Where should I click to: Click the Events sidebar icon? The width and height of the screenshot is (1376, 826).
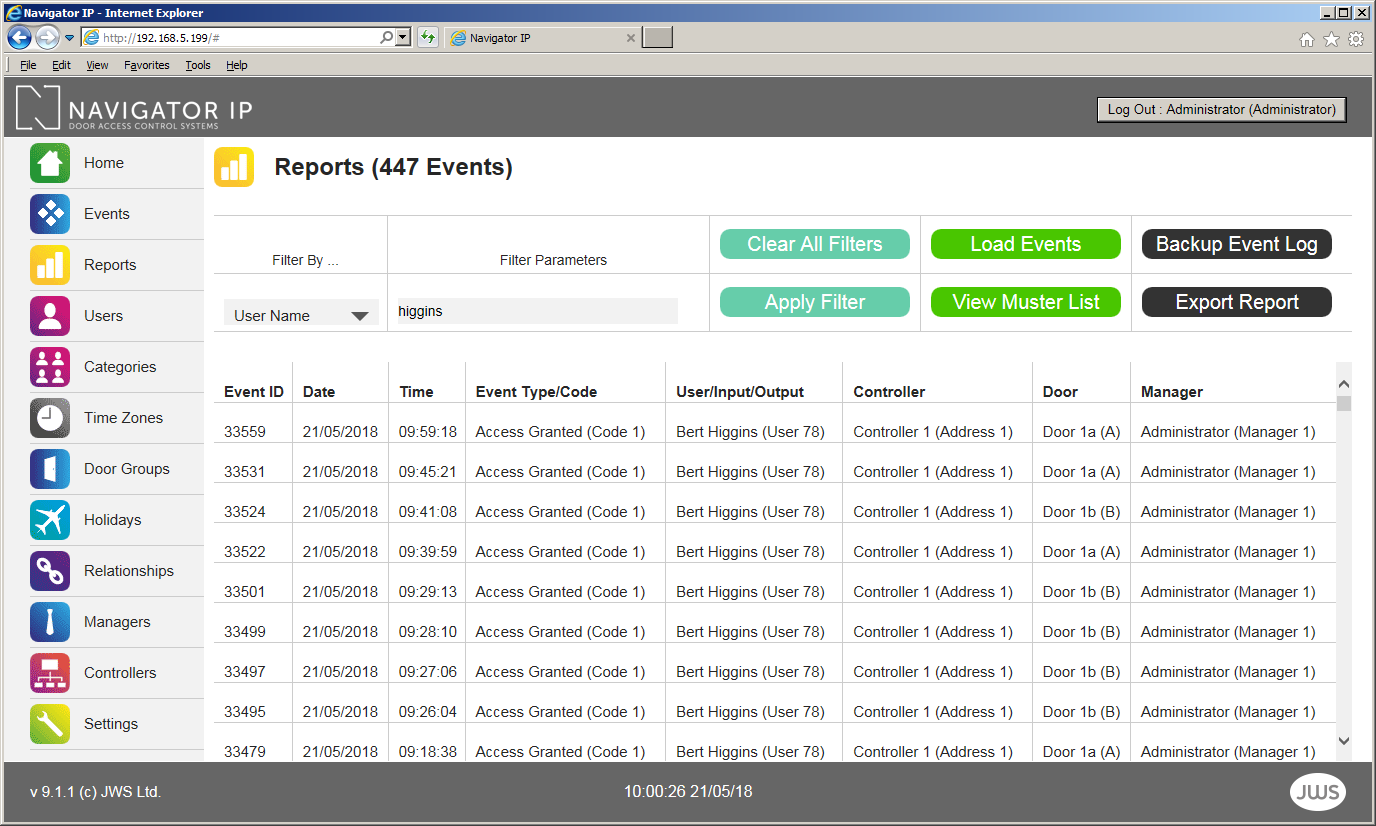(x=50, y=214)
